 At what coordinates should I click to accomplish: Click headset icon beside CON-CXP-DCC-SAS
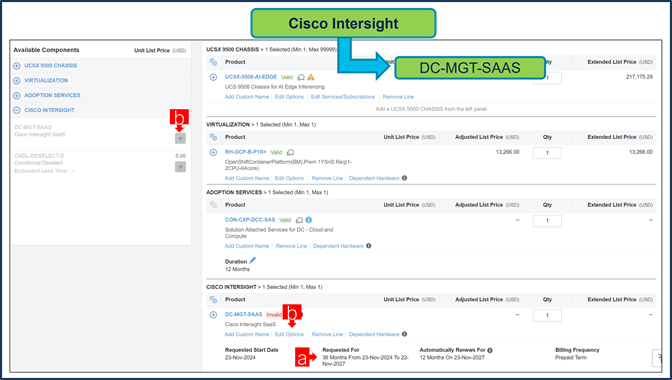[x=300, y=220]
